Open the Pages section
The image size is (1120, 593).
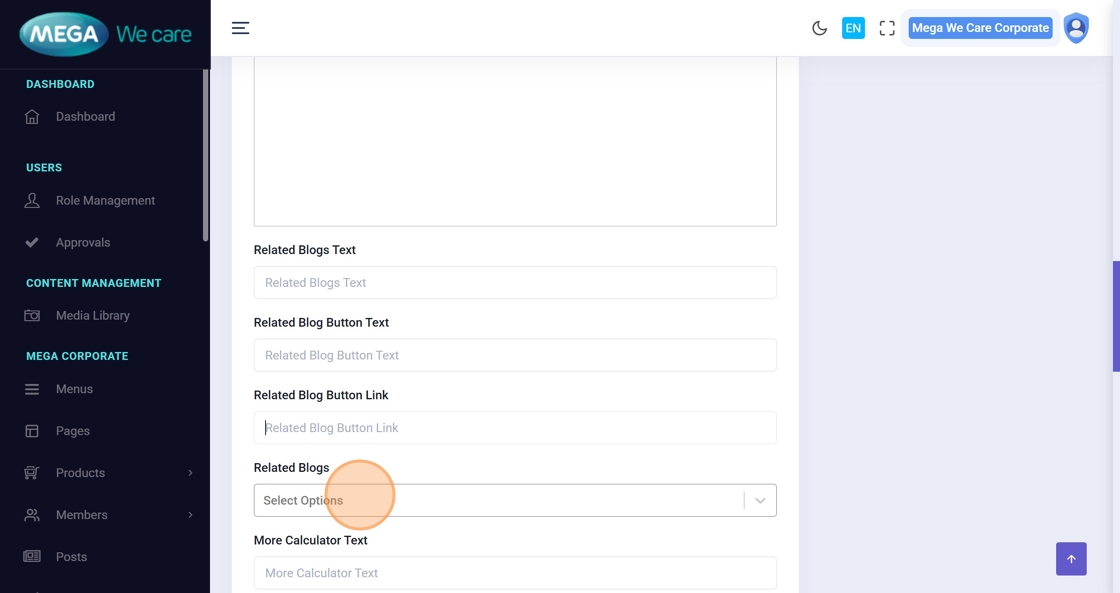tap(73, 431)
